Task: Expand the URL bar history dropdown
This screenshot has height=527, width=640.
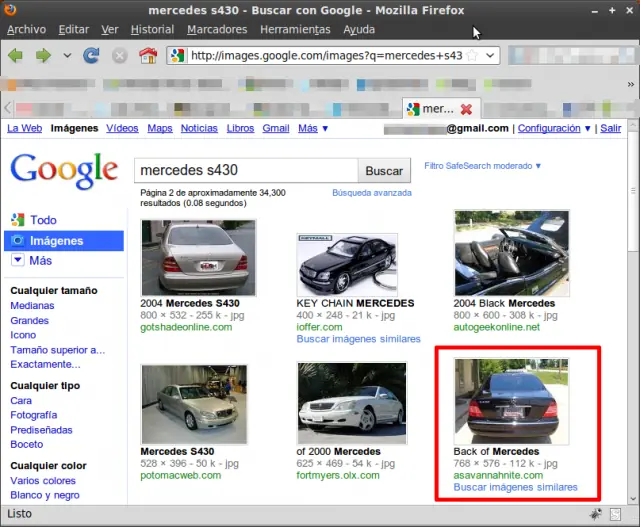Action: [x=490, y=56]
